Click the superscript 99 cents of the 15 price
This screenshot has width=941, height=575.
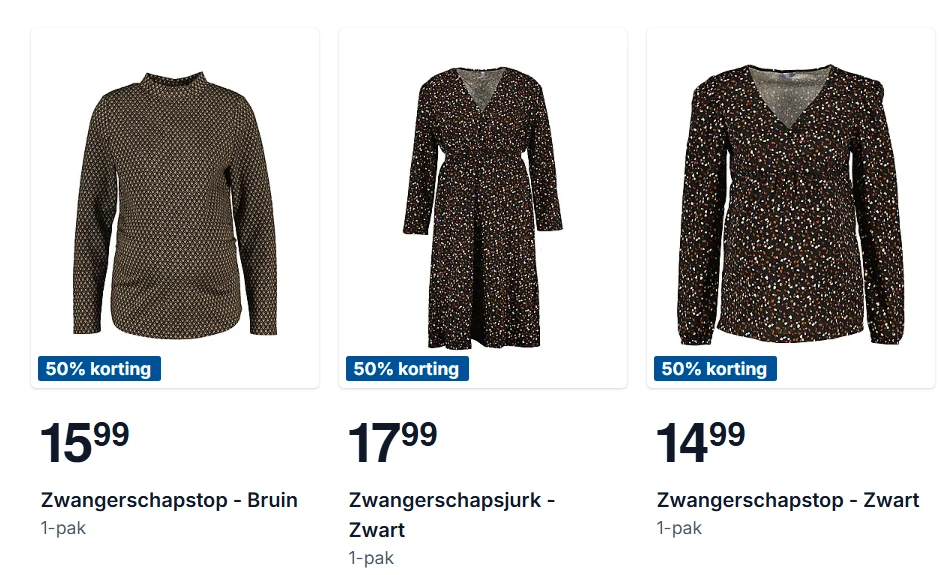click(111, 434)
